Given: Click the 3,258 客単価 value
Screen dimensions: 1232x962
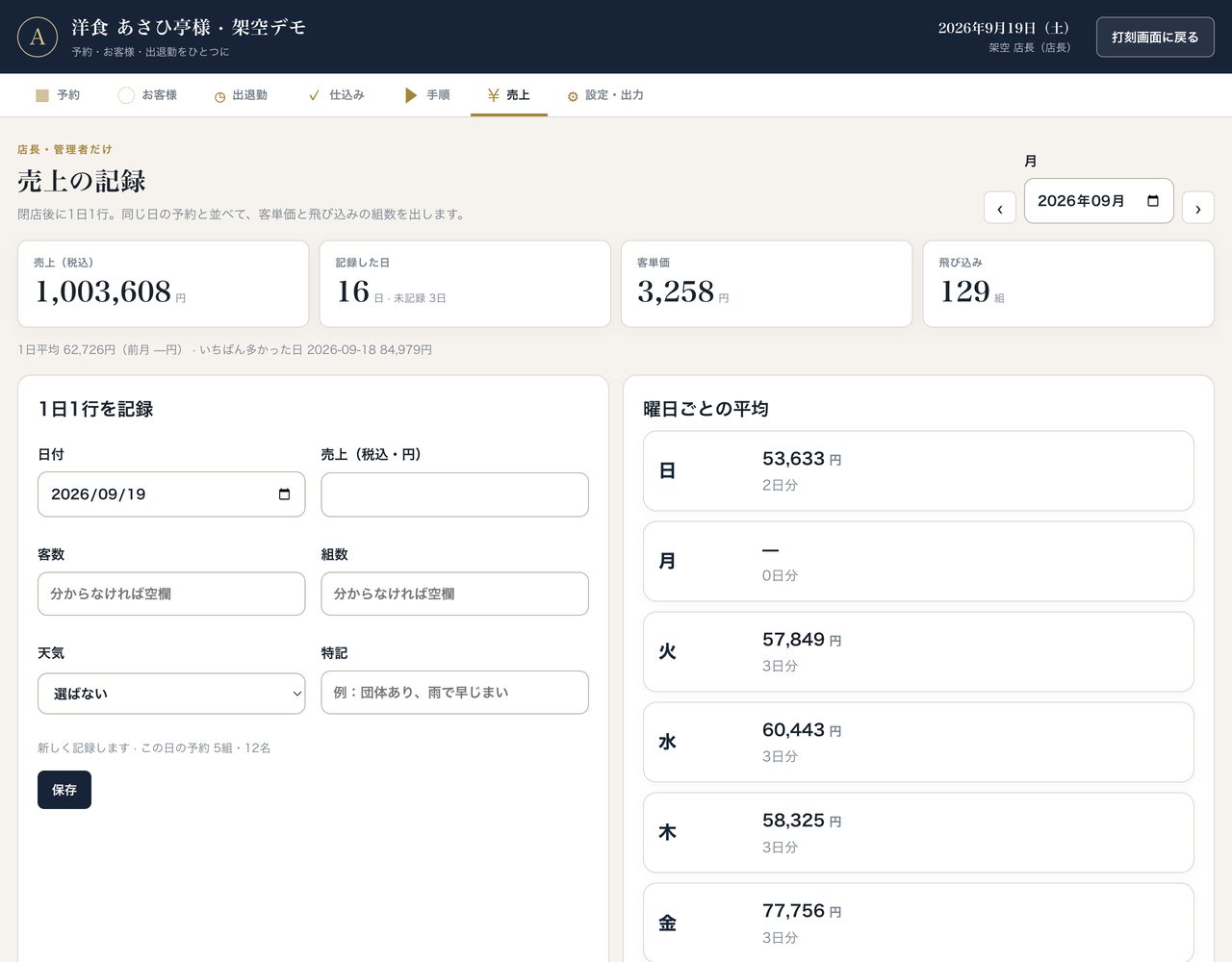Looking at the screenshot, I should pyautogui.click(x=676, y=291).
